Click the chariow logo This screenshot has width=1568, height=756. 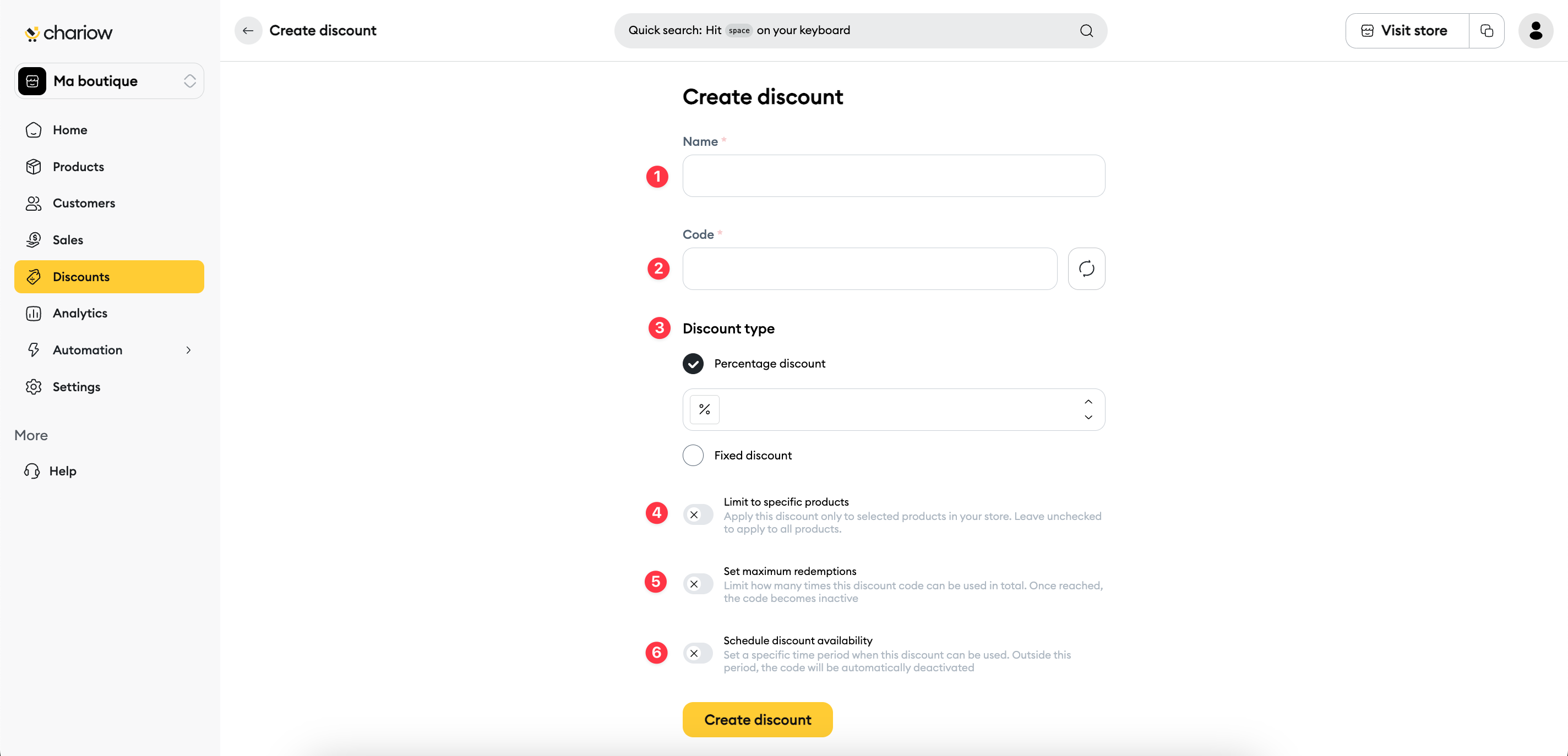69,33
